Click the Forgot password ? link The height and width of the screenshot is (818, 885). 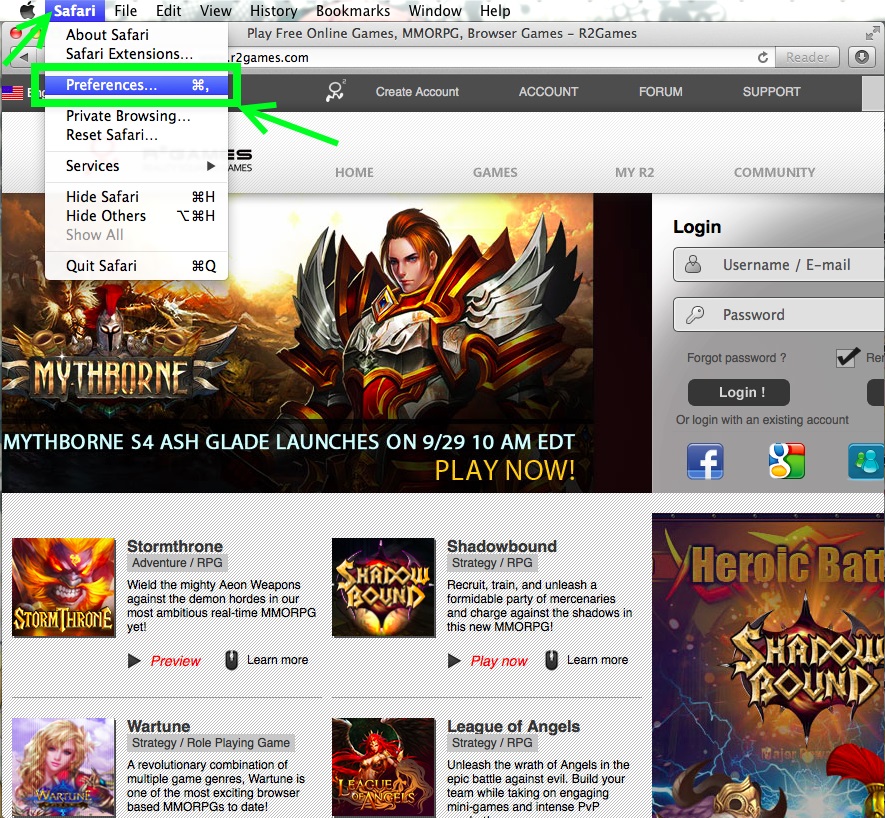736,358
